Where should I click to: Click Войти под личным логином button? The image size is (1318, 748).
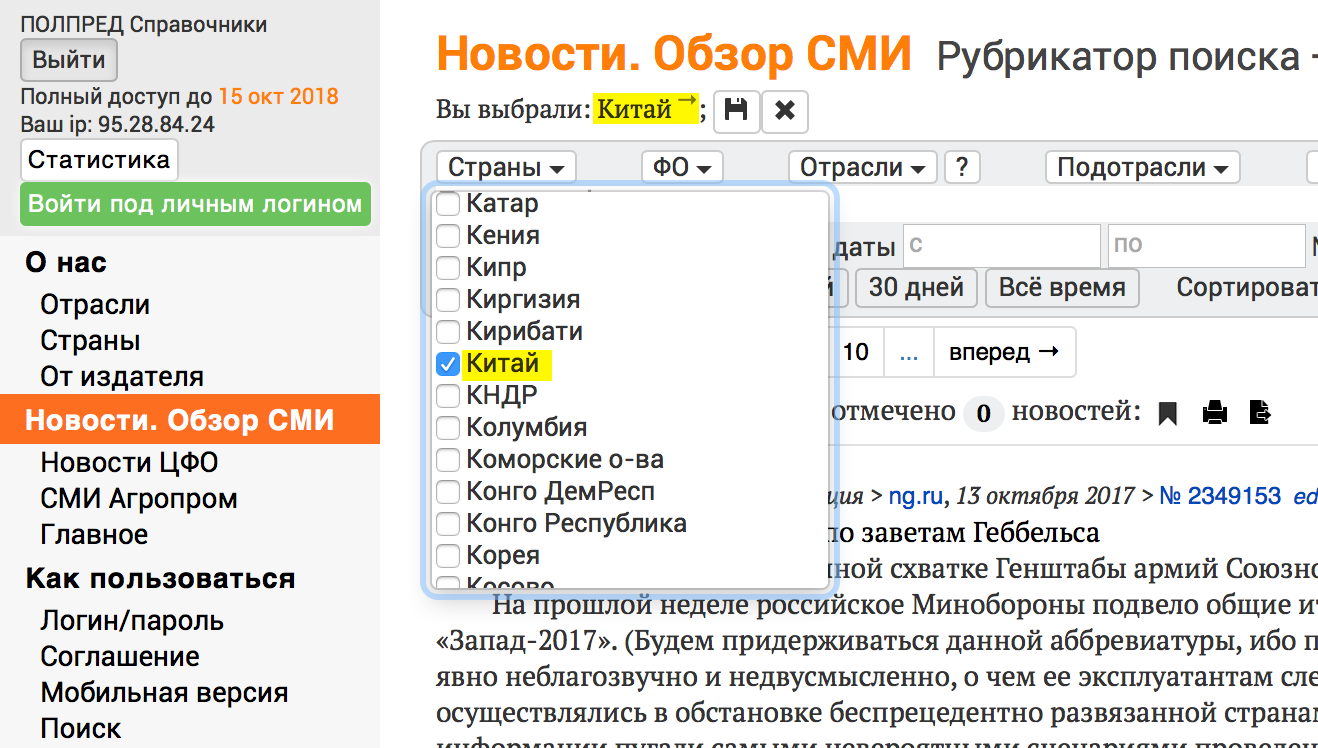click(x=195, y=204)
